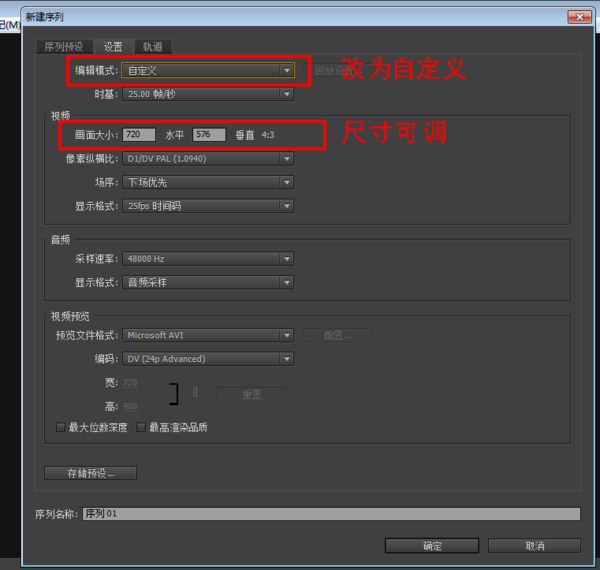The image size is (600, 570).
Task: Confirm with the 确定 button
Action: tap(432, 546)
